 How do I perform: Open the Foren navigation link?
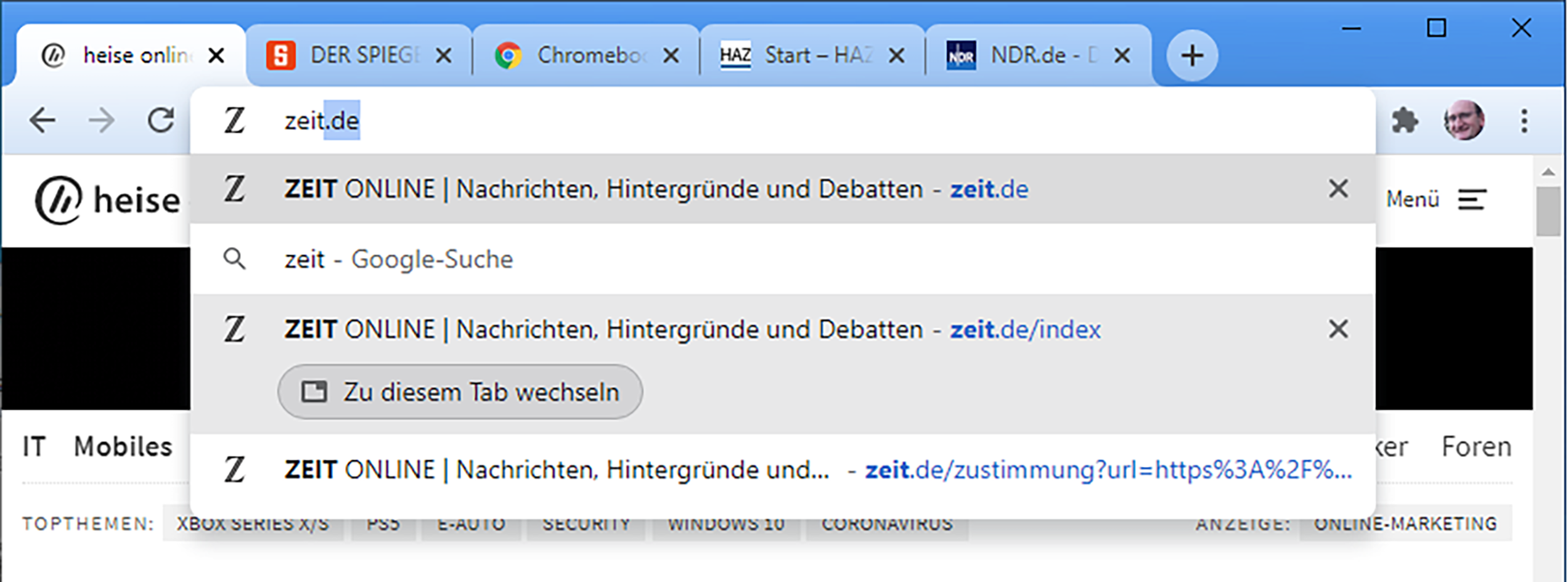click(x=1476, y=447)
